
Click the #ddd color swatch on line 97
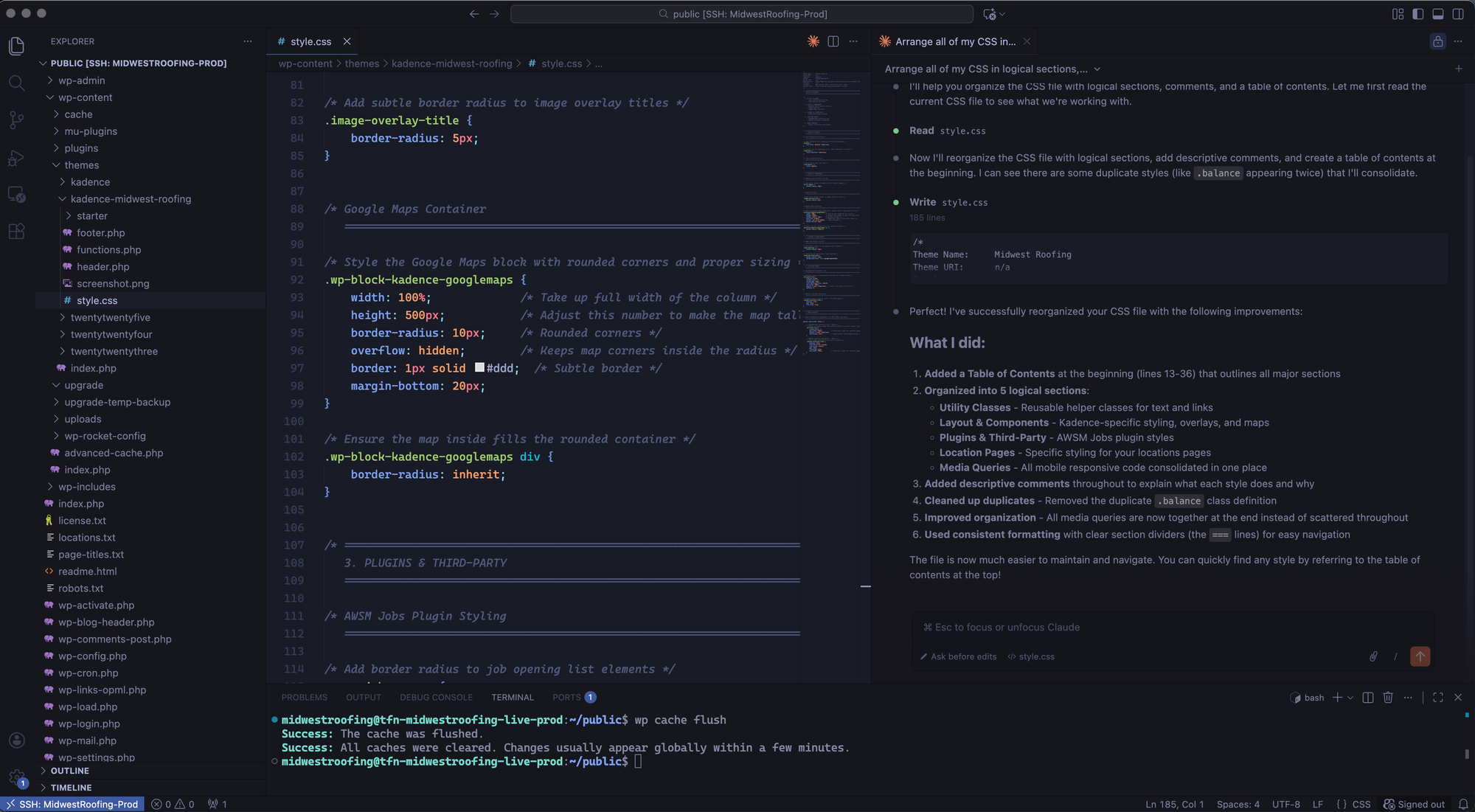pos(479,368)
